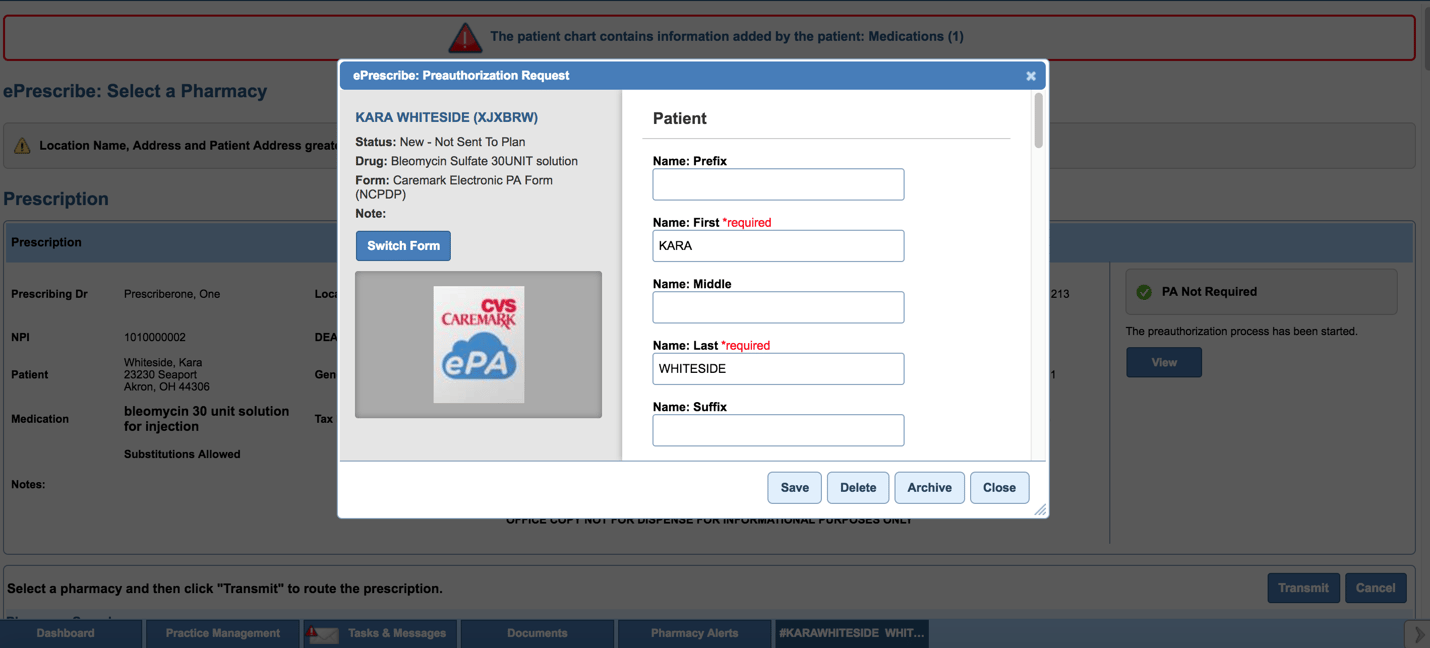The image size is (1430, 648).
Task: Click the dialog's corner resize grip
Action: [1040, 510]
